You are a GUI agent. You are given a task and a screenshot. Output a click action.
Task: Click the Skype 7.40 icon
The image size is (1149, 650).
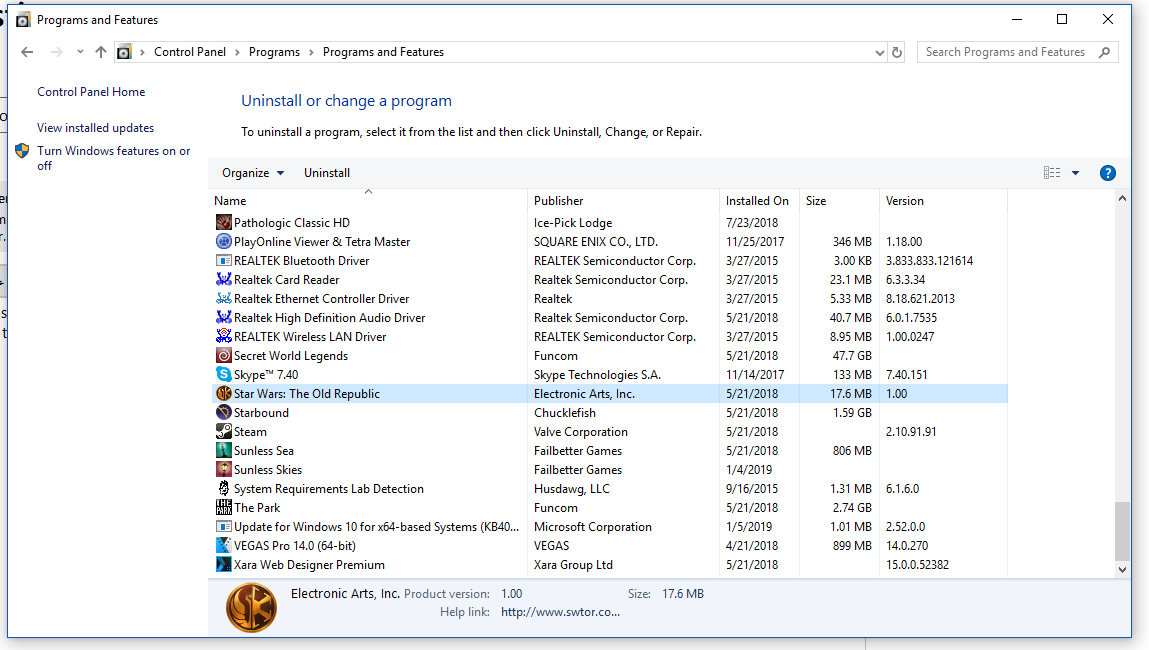point(223,374)
